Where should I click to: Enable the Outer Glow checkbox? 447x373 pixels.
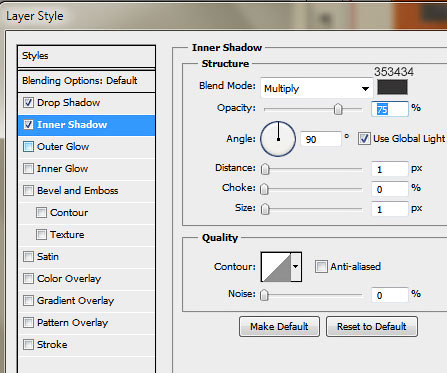point(28,146)
